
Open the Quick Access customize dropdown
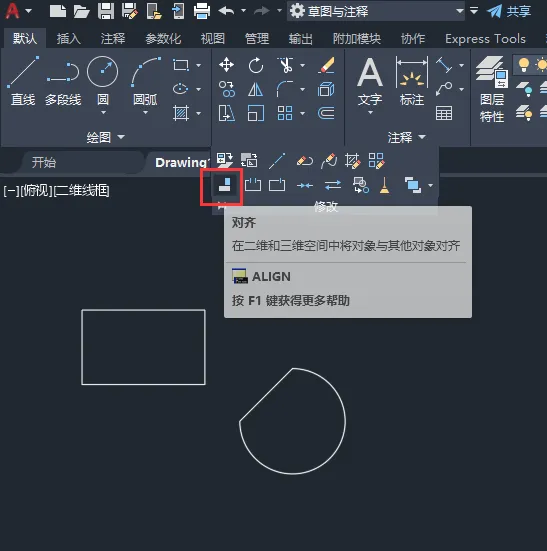click(474, 11)
